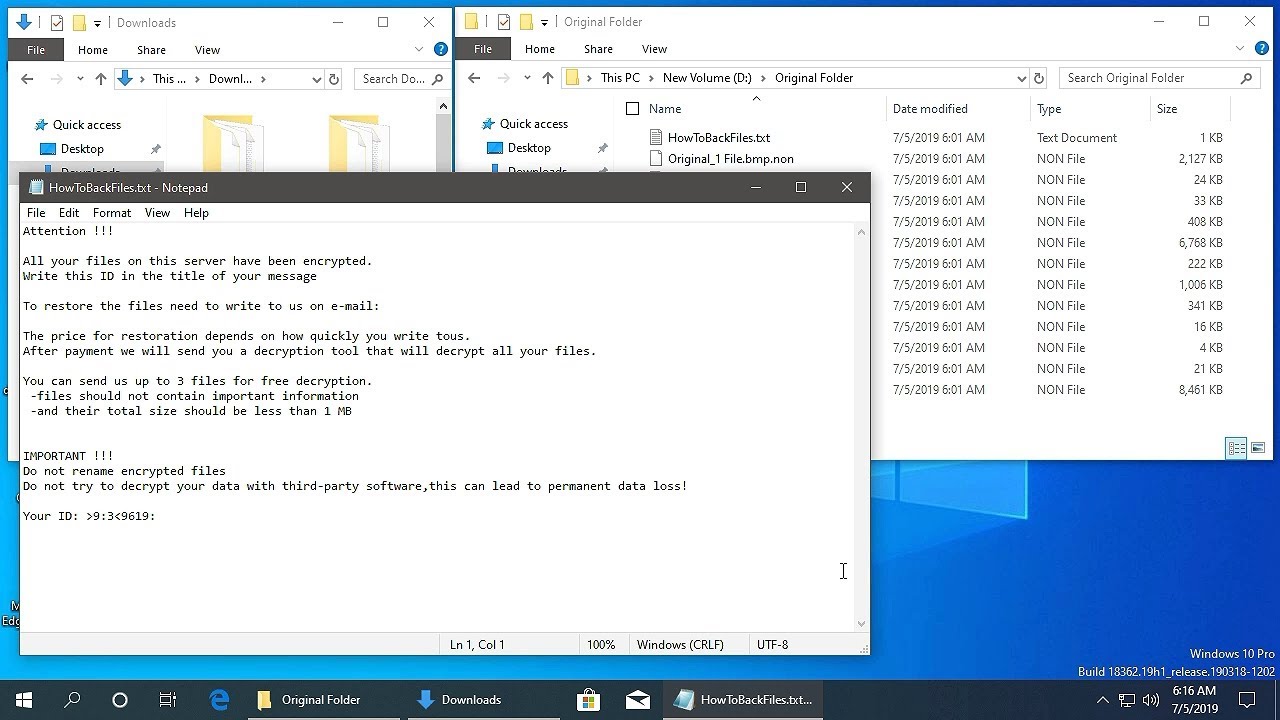
Task: Open Notepad File menu
Action: click(x=36, y=213)
